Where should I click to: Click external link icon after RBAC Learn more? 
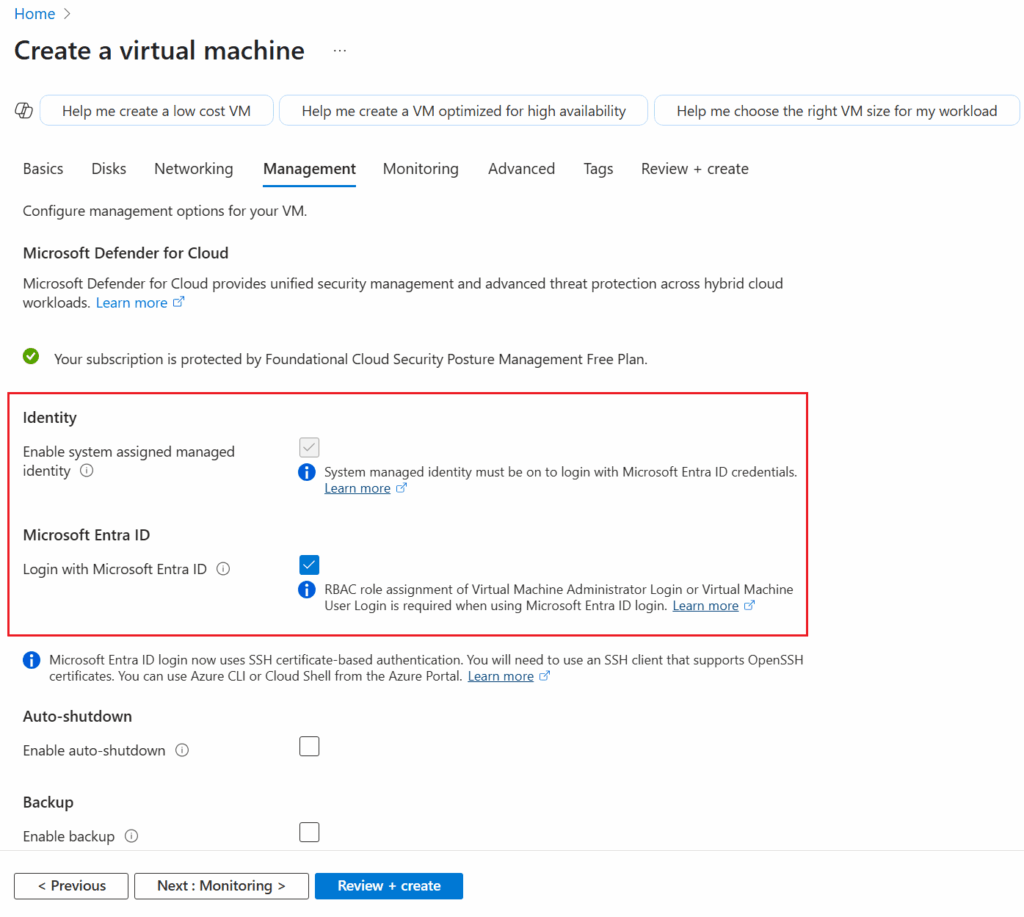pyautogui.click(x=749, y=605)
